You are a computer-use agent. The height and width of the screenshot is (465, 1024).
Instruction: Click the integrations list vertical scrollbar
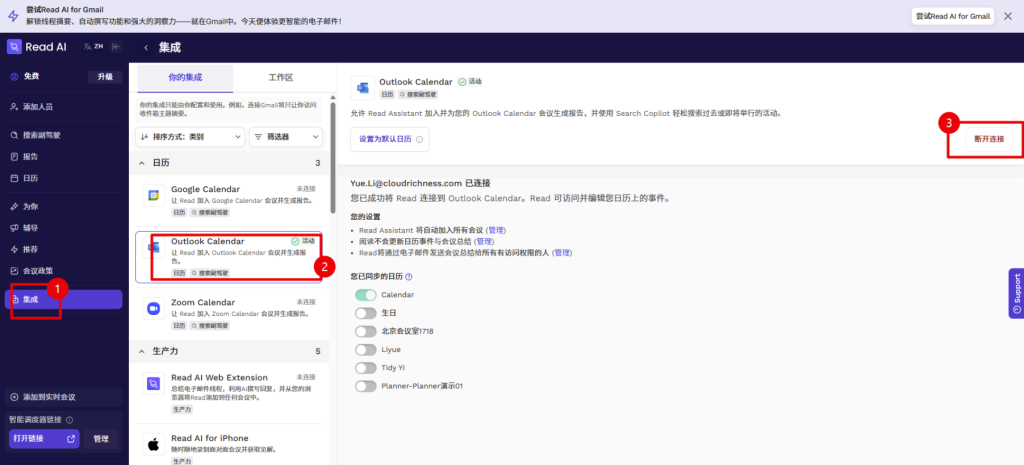pos(332,160)
